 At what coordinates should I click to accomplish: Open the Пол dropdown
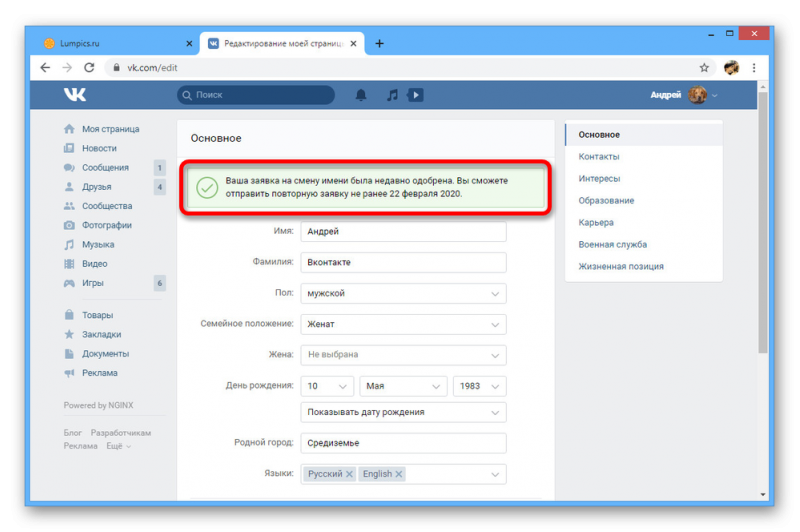click(403, 293)
